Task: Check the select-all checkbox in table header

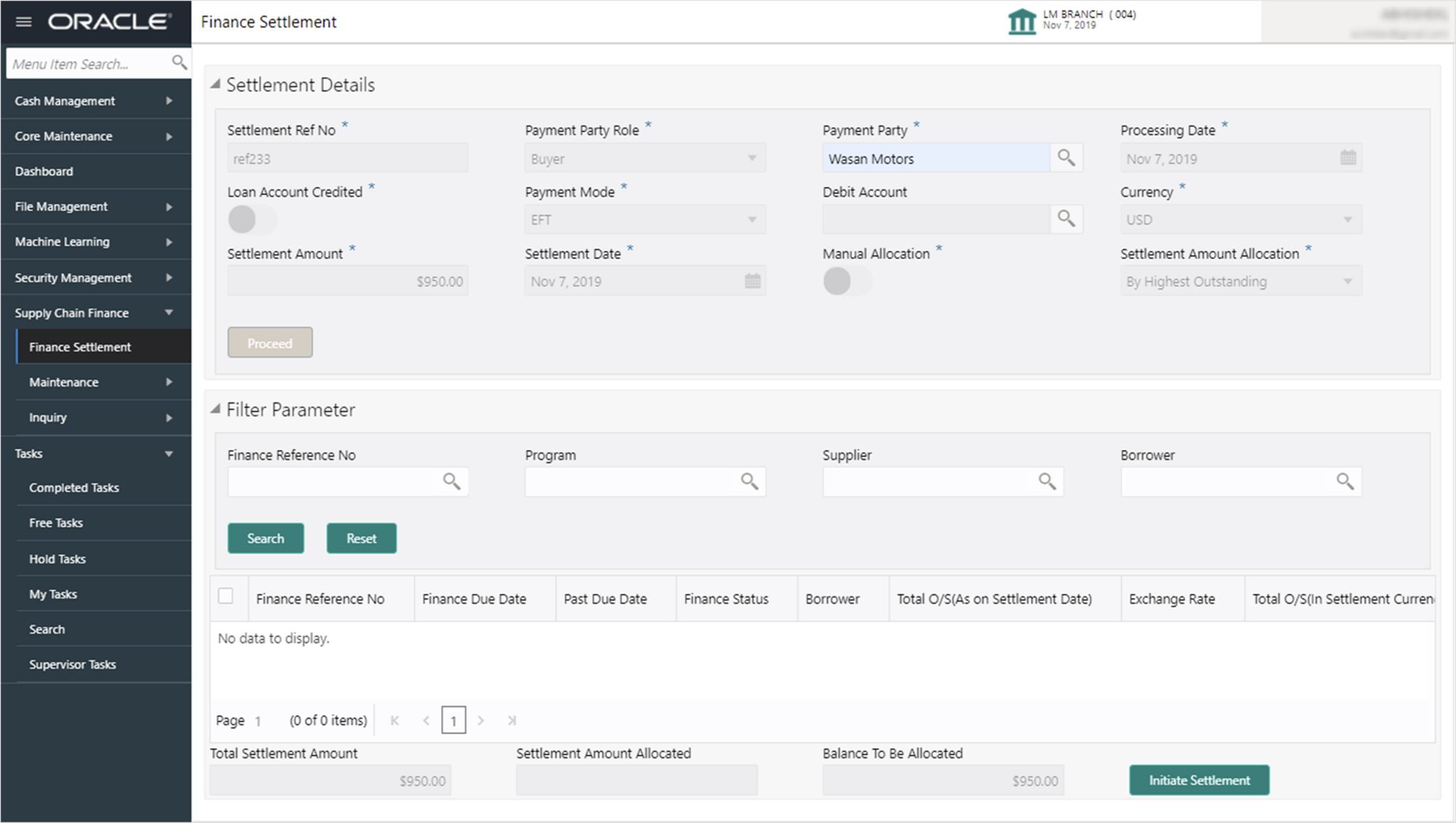Action: tap(226, 596)
